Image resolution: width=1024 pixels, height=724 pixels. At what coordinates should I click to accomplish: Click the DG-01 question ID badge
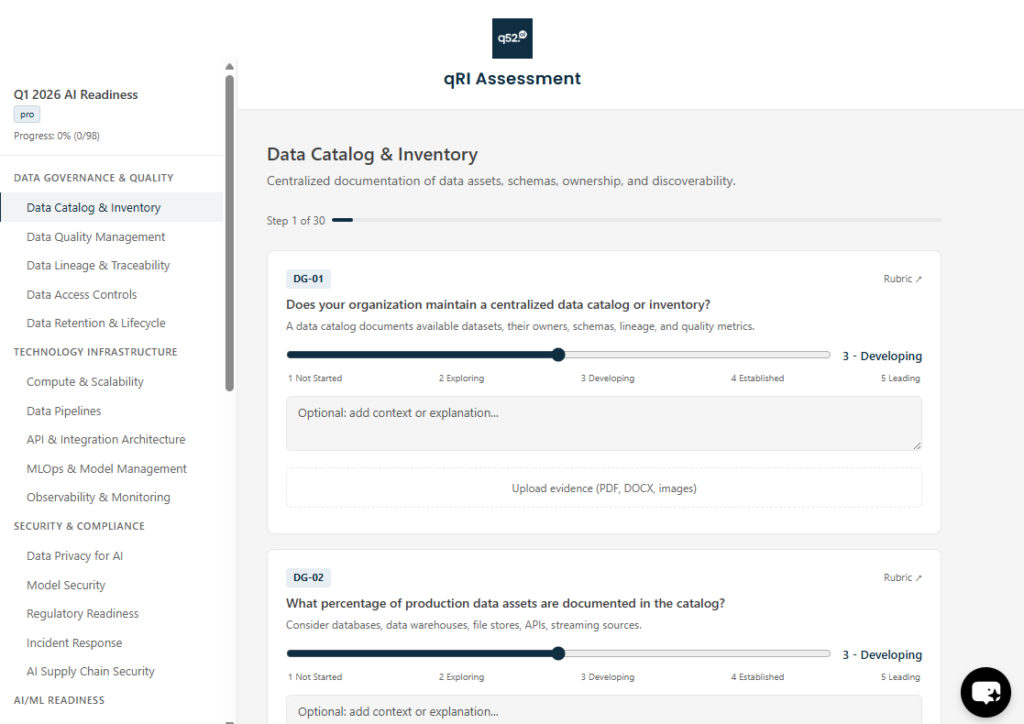pos(308,279)
